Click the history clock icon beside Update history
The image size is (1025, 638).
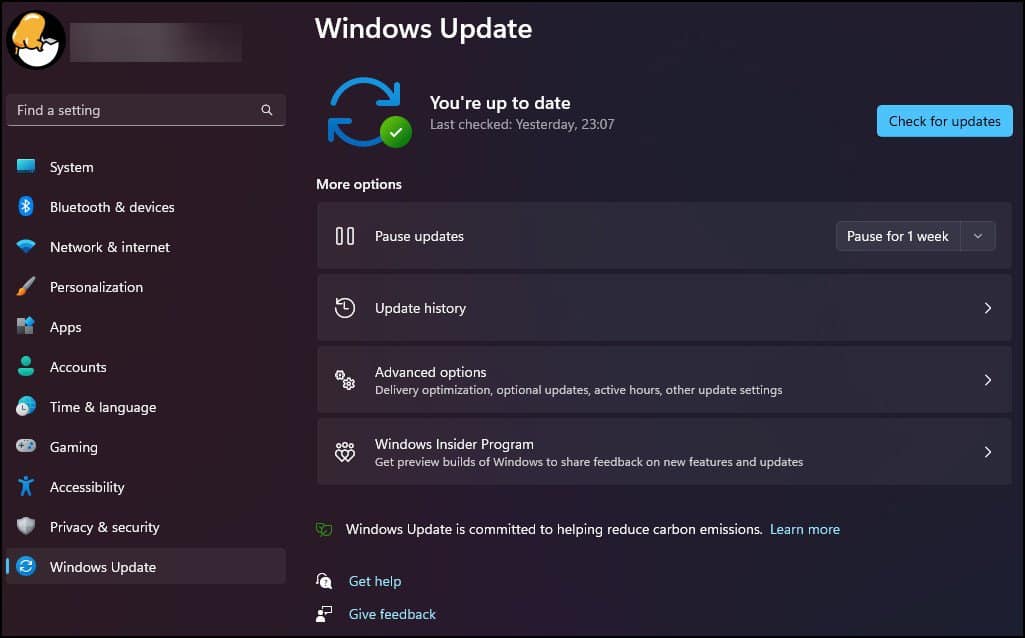[344, 308]
